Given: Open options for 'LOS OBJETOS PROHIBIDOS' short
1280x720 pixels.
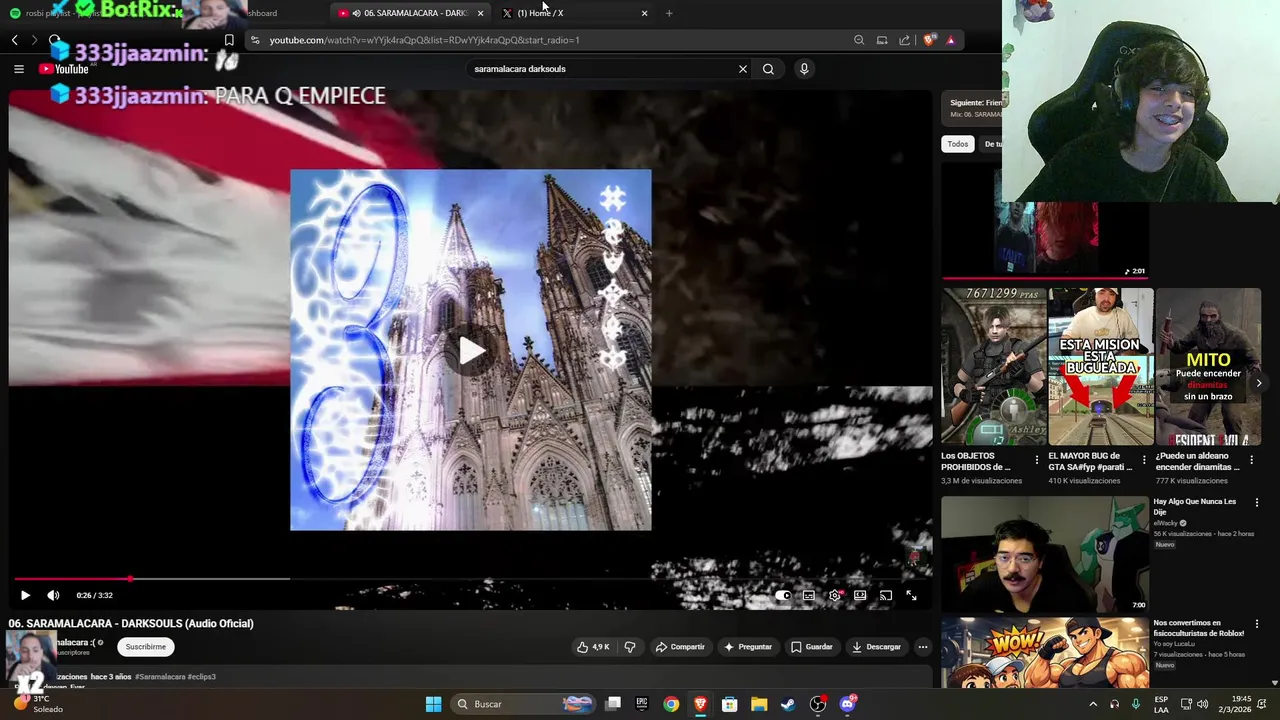Looking at the screenshot, I should [x=1037, y=461].
